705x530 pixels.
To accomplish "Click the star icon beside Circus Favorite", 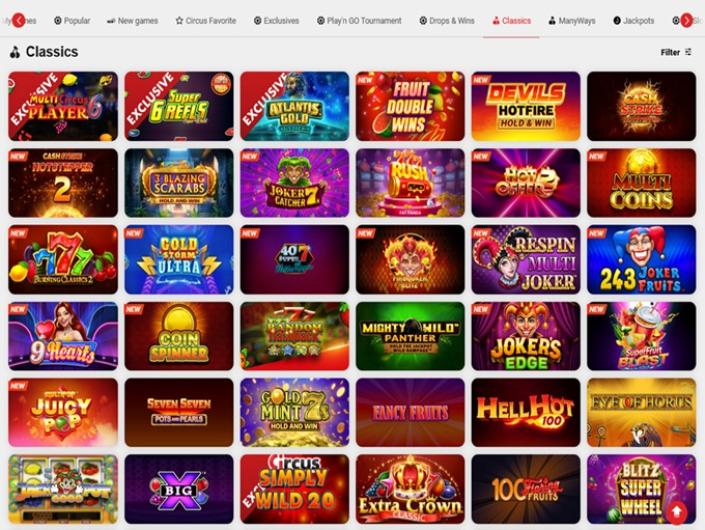I will [179, 21].
